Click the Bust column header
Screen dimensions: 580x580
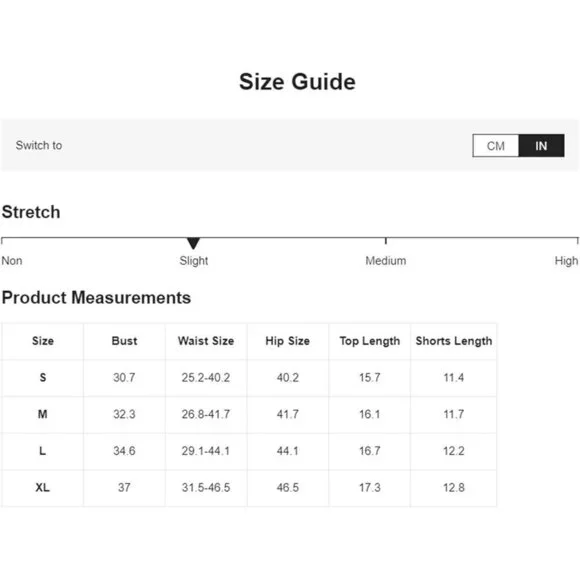coord(124,341)
